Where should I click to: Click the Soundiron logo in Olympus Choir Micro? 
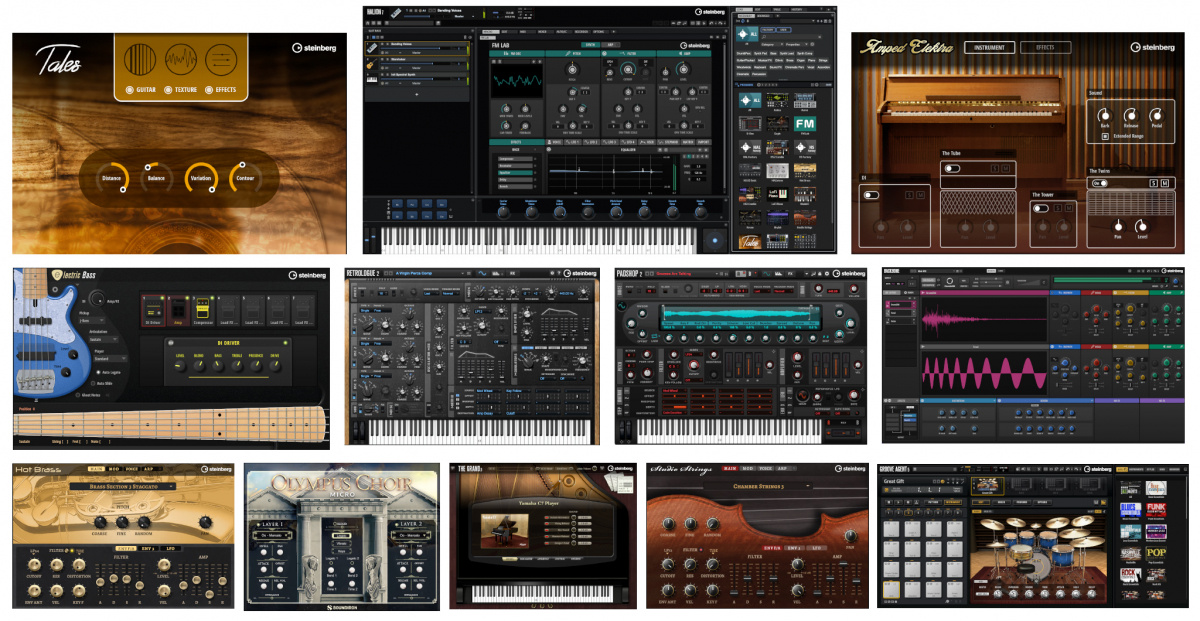(x=342, y=607)
